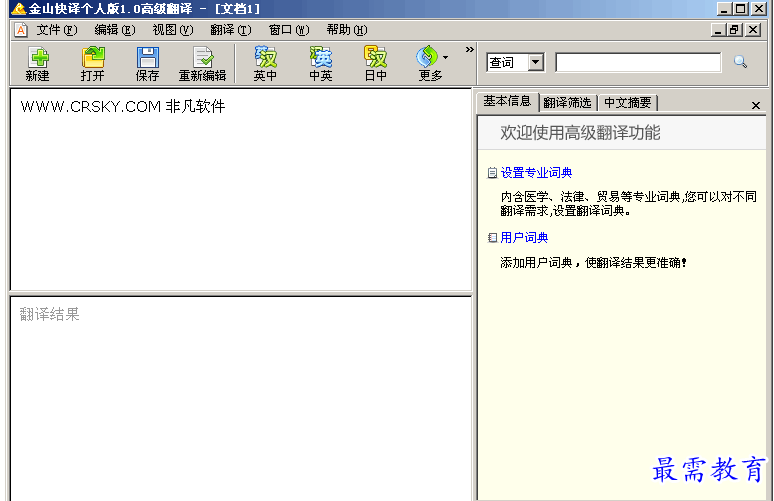The image size is (774, 501).
Task: Click the Save (保存) disk icon
Action: pyautogui.click(x=148, y=58)
